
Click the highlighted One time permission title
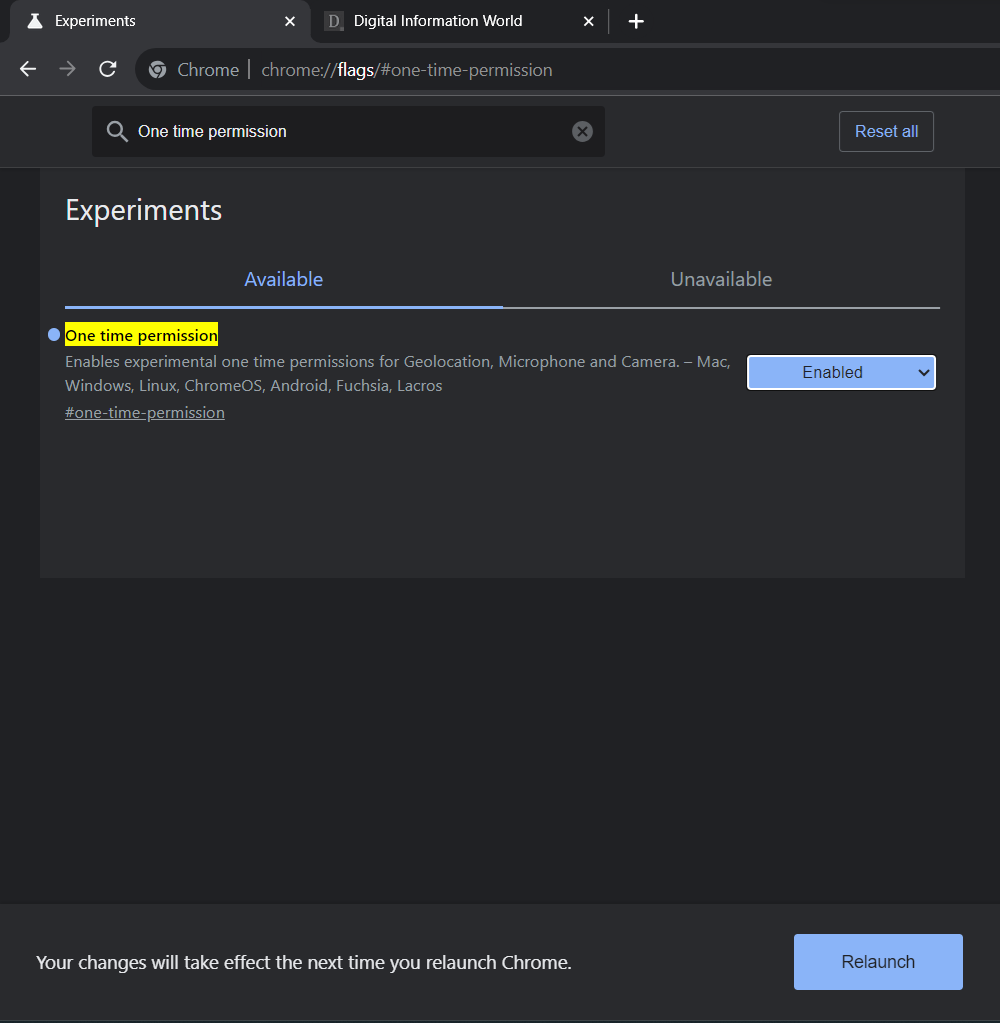pyautogui.click(x=142, y=335)
